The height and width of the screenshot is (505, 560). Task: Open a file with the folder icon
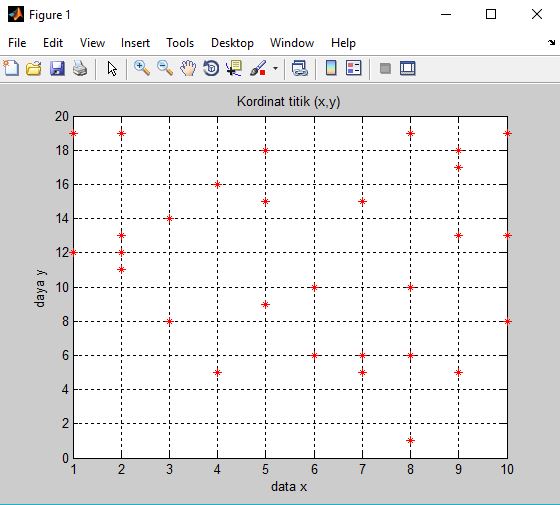34,68
